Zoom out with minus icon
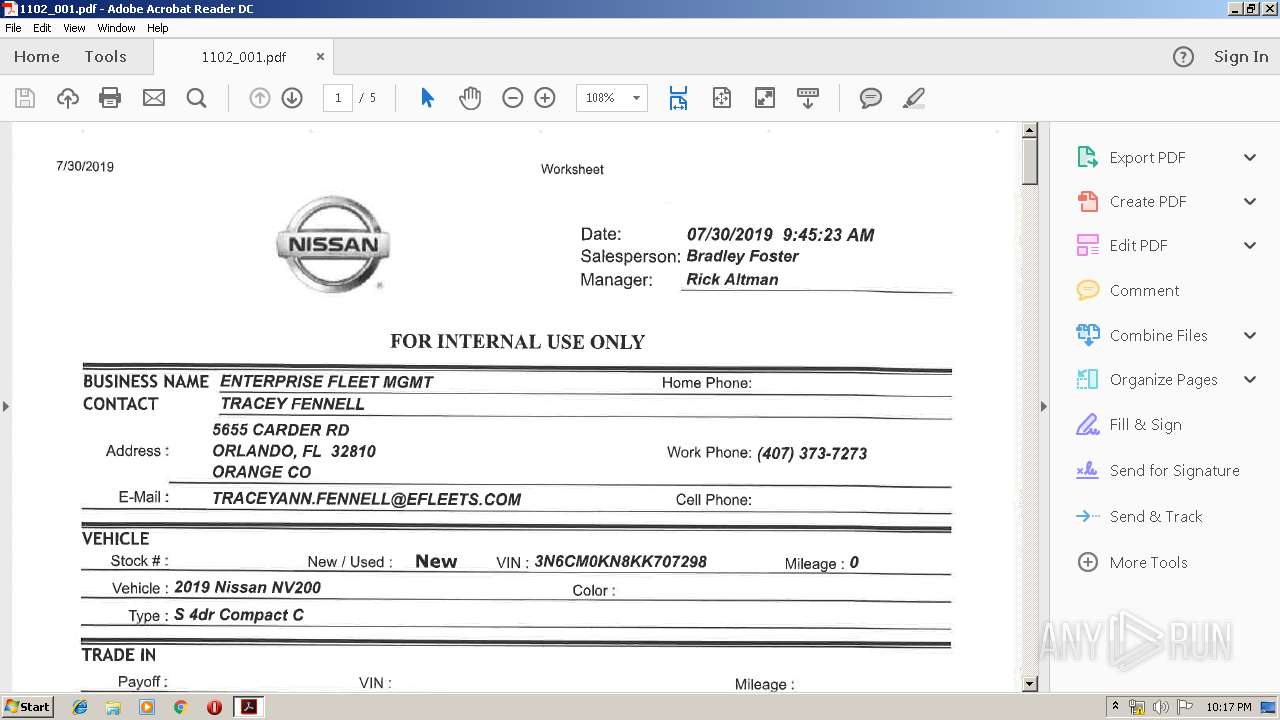 (x=513, y=98)
